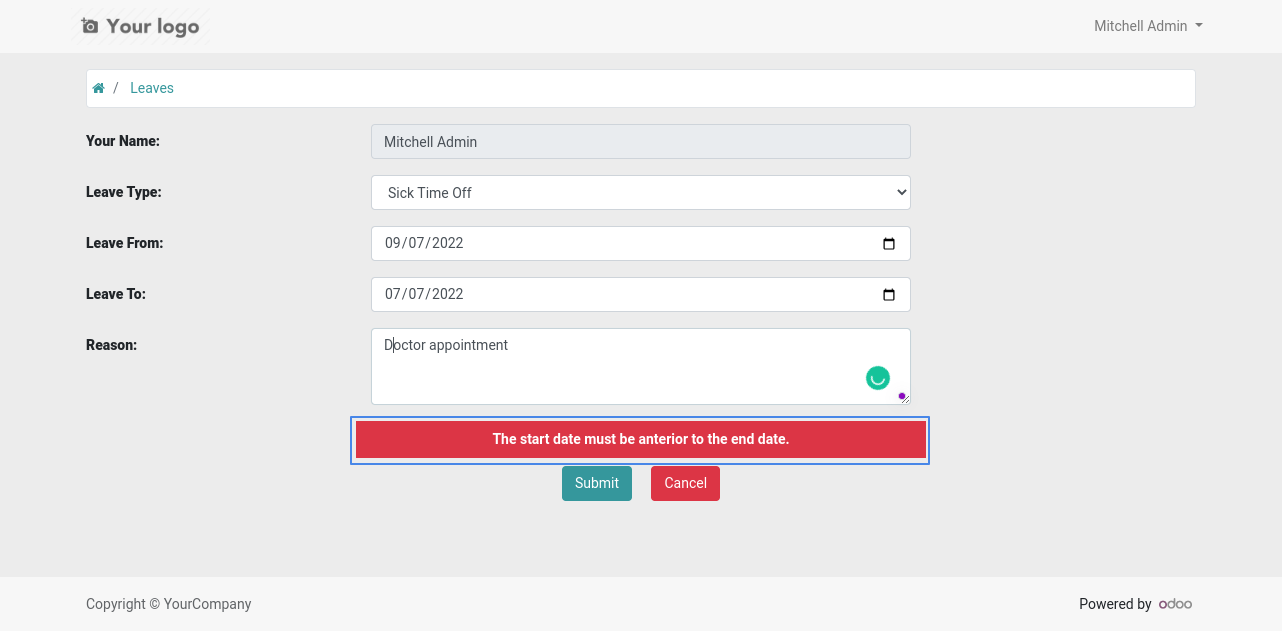Expand the Leave Type dropdown

pos(641,193)
